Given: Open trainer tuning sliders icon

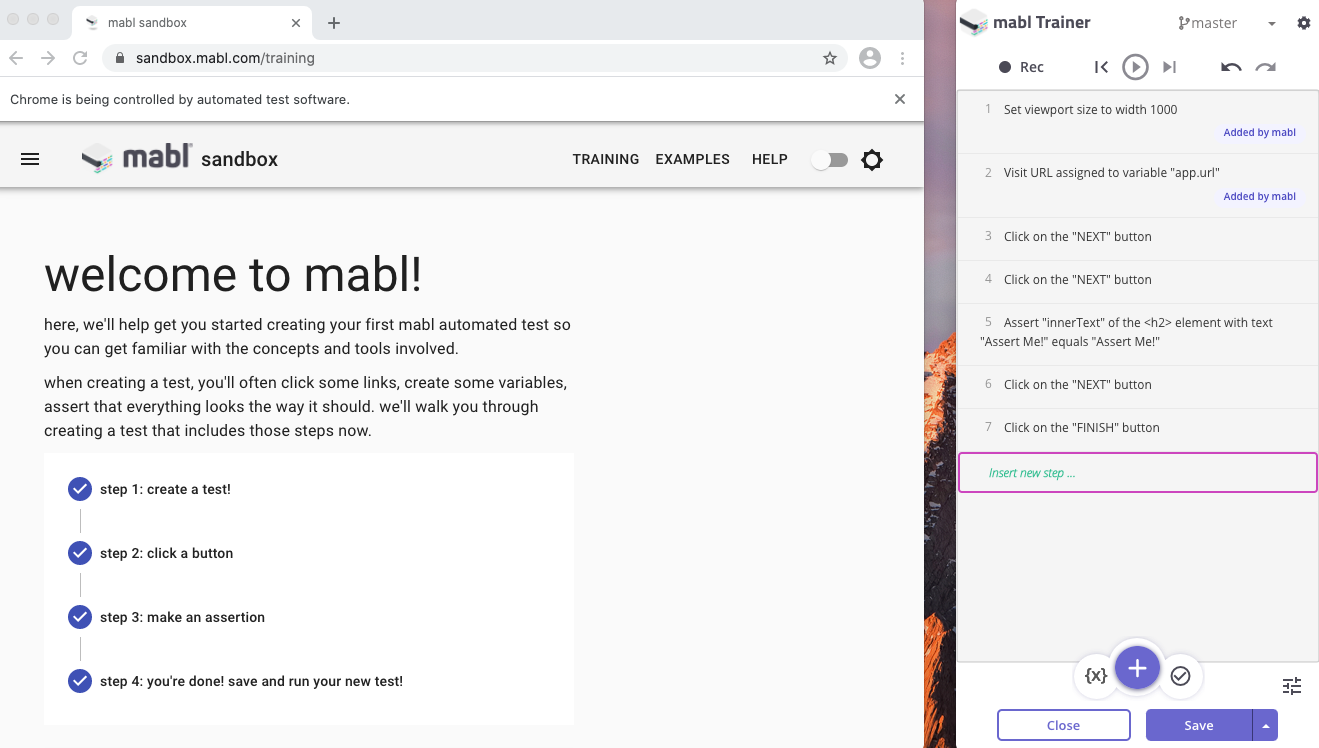Looking at the screenshot, I should (x=1292, y=686).
